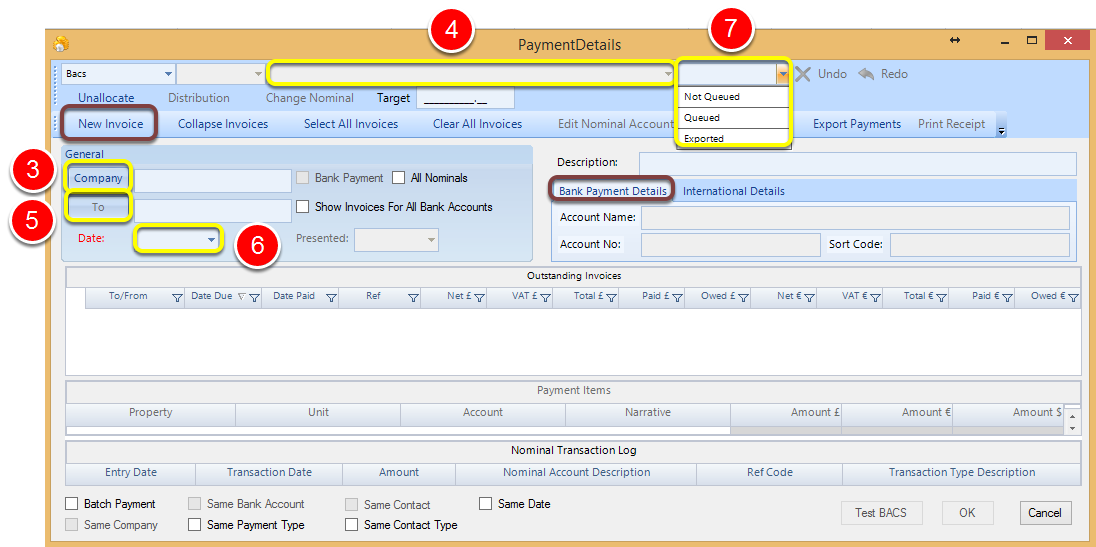Click the Undo icon button
This screenshot has height=547, width=1096.
[x=803, y=74]
